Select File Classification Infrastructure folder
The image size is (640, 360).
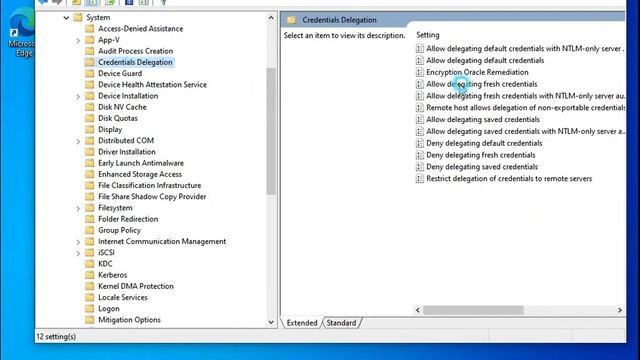[x=149, y=185]
